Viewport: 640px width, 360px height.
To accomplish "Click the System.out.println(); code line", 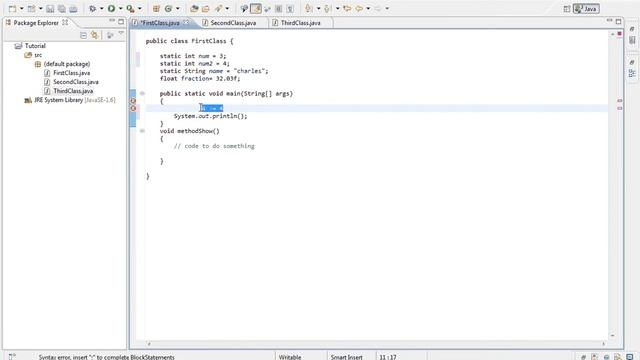I will click(x=211, y=116).
